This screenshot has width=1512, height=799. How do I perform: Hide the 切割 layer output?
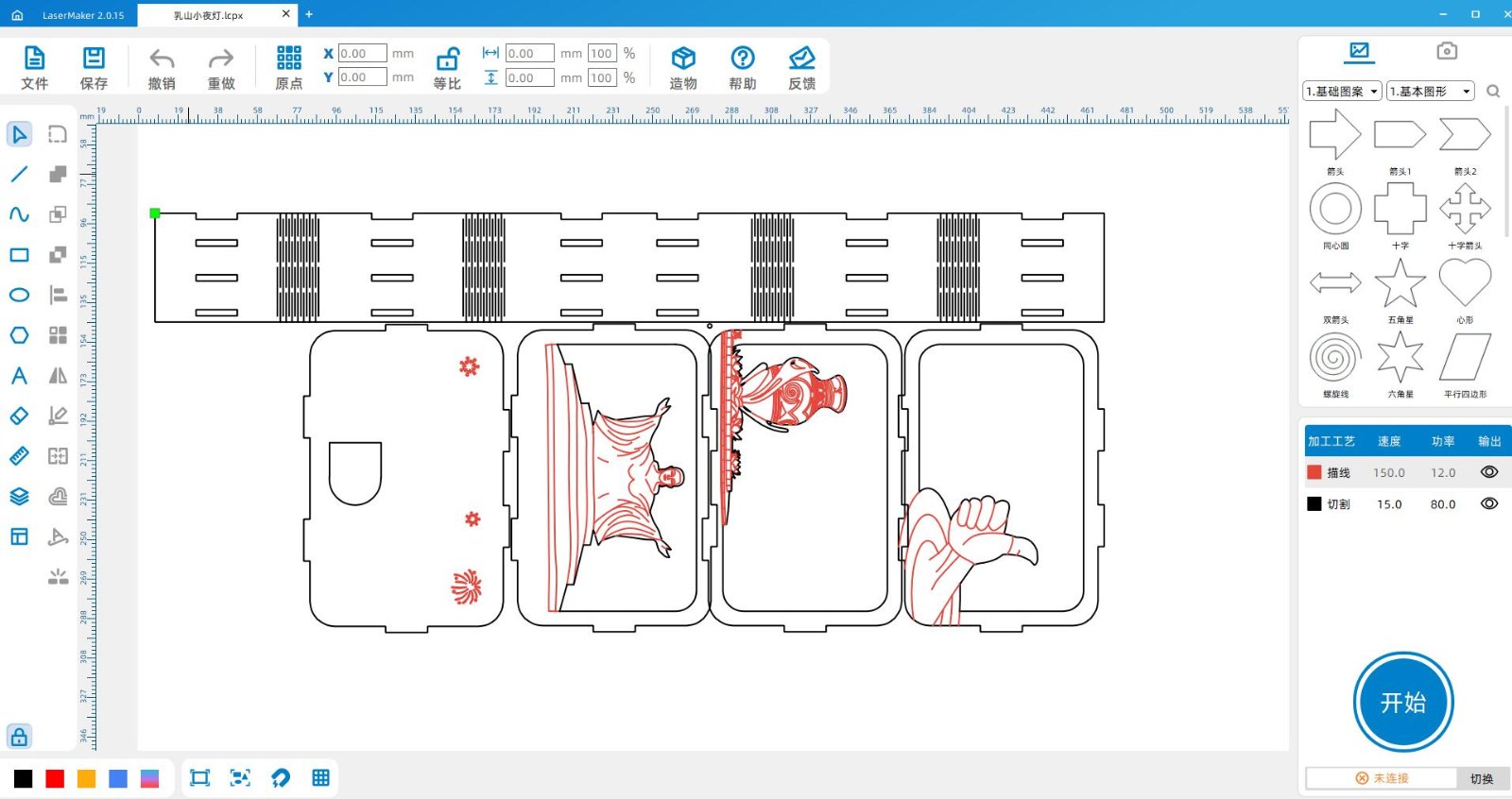coord(1489,504)
